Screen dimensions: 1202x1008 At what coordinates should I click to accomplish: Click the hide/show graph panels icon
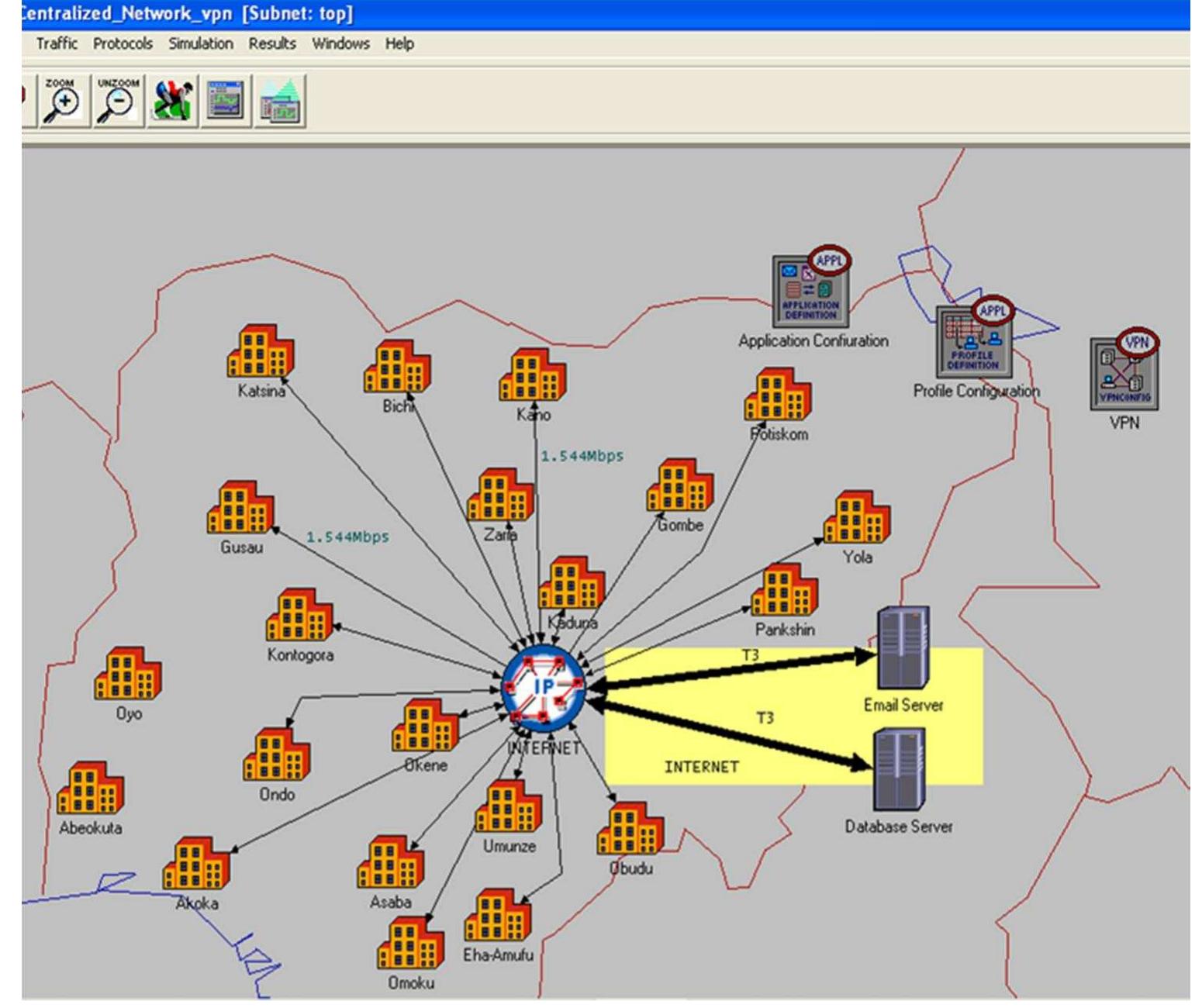[x=280, y=101]
